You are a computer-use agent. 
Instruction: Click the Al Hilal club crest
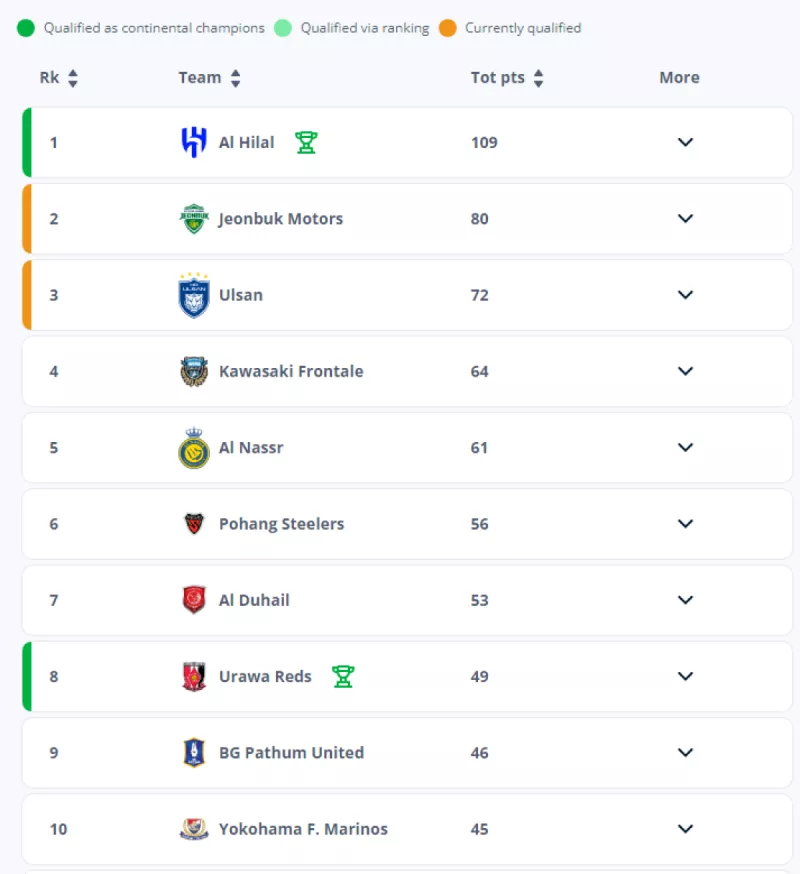click(194, 142)
